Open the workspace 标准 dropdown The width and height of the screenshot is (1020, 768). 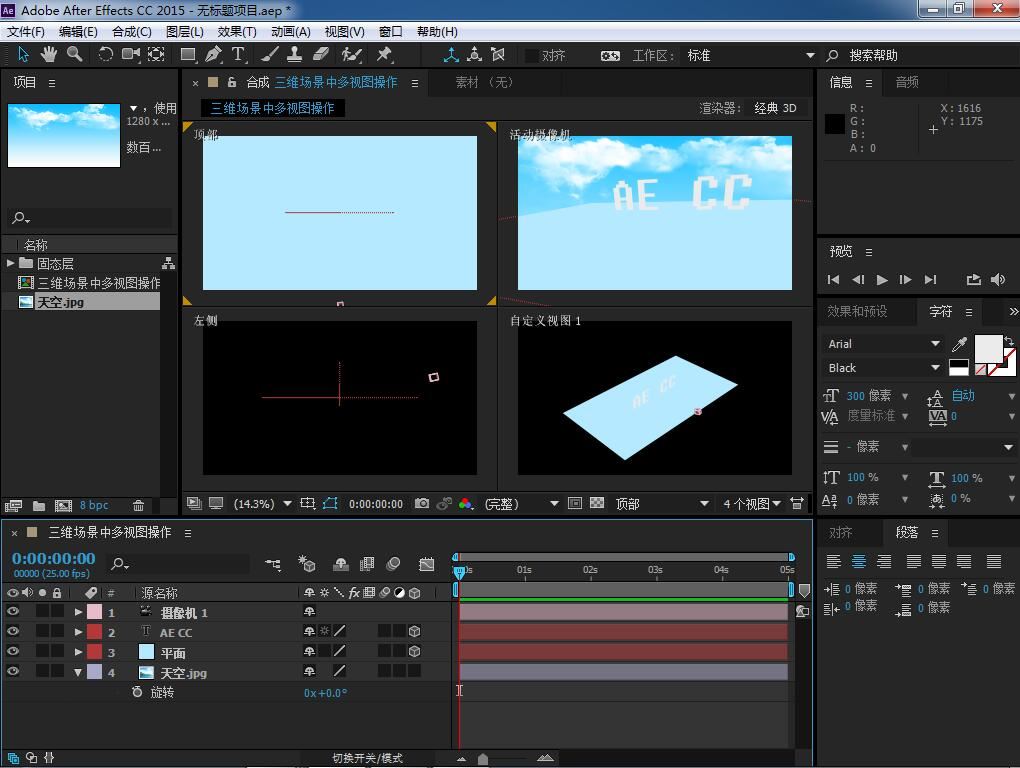click(x=750, y=55)
